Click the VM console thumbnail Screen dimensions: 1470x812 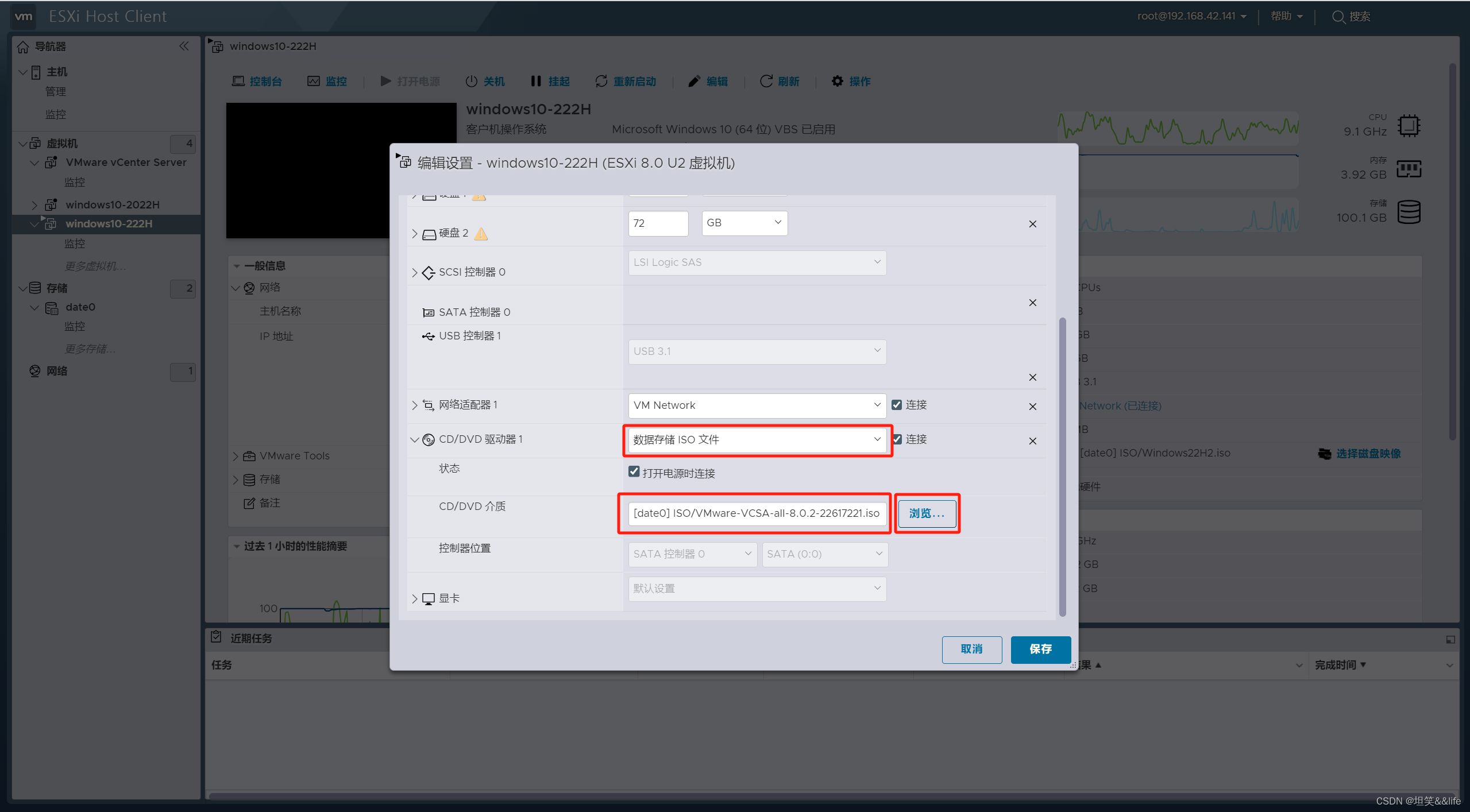pos(341,171)
